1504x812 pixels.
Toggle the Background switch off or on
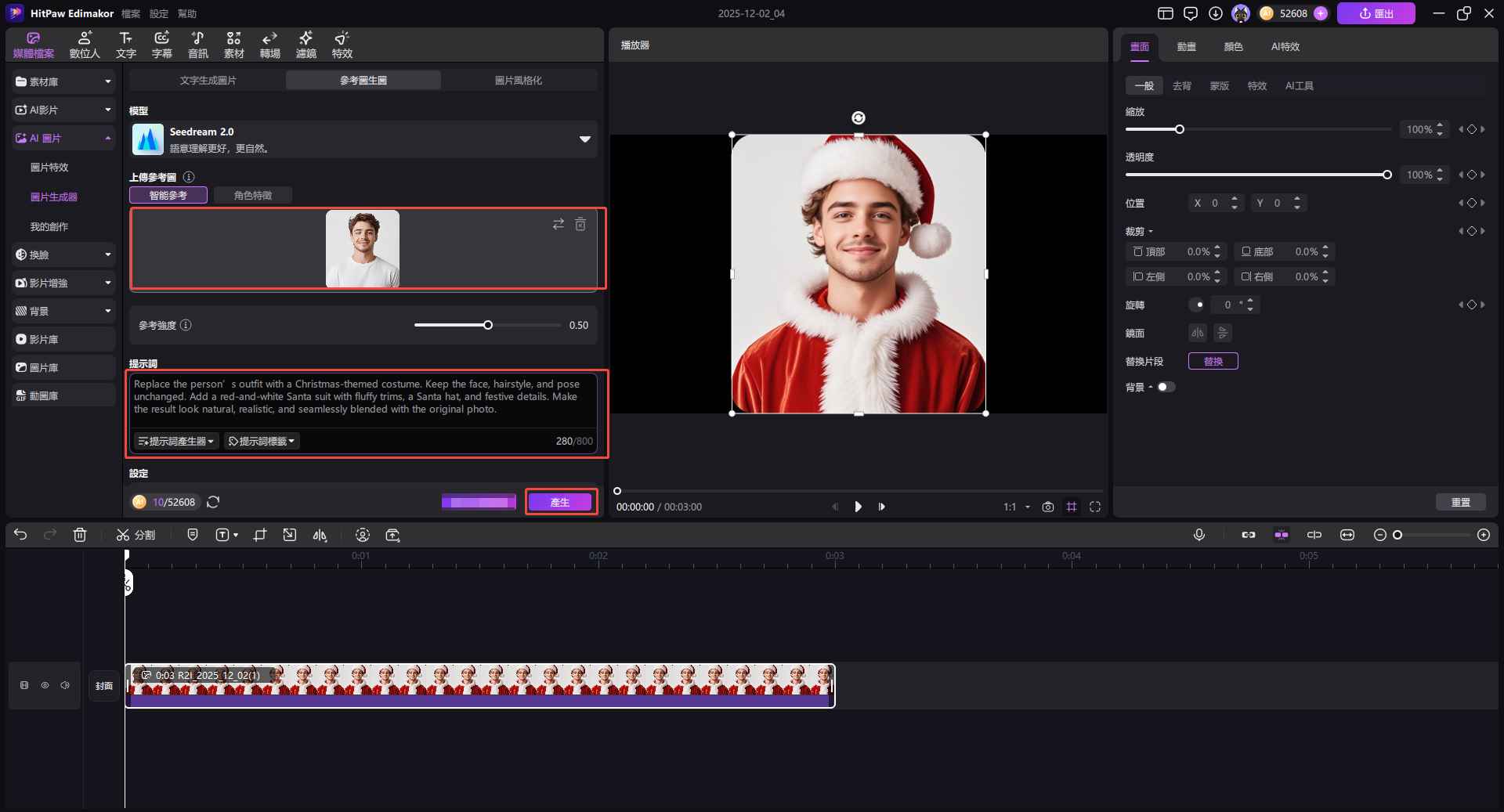pyautogui.click(x=1166, y=387)
